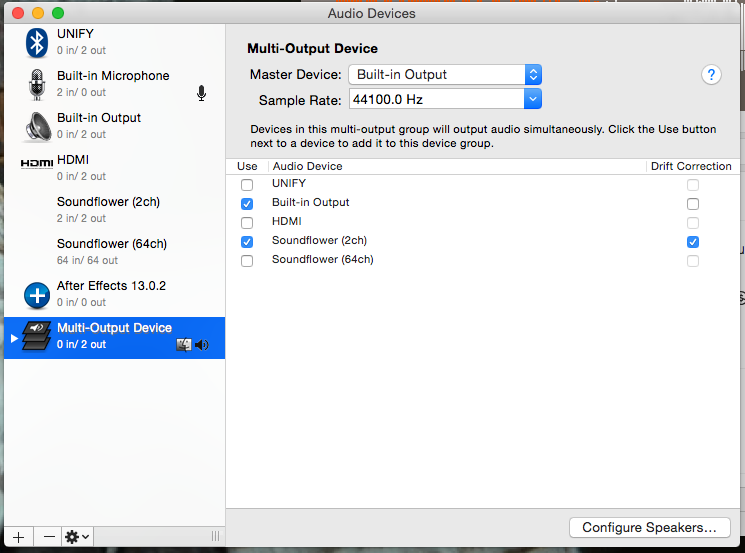Select the UNIFY Bluetooth device icon

[x=37, y=43]
